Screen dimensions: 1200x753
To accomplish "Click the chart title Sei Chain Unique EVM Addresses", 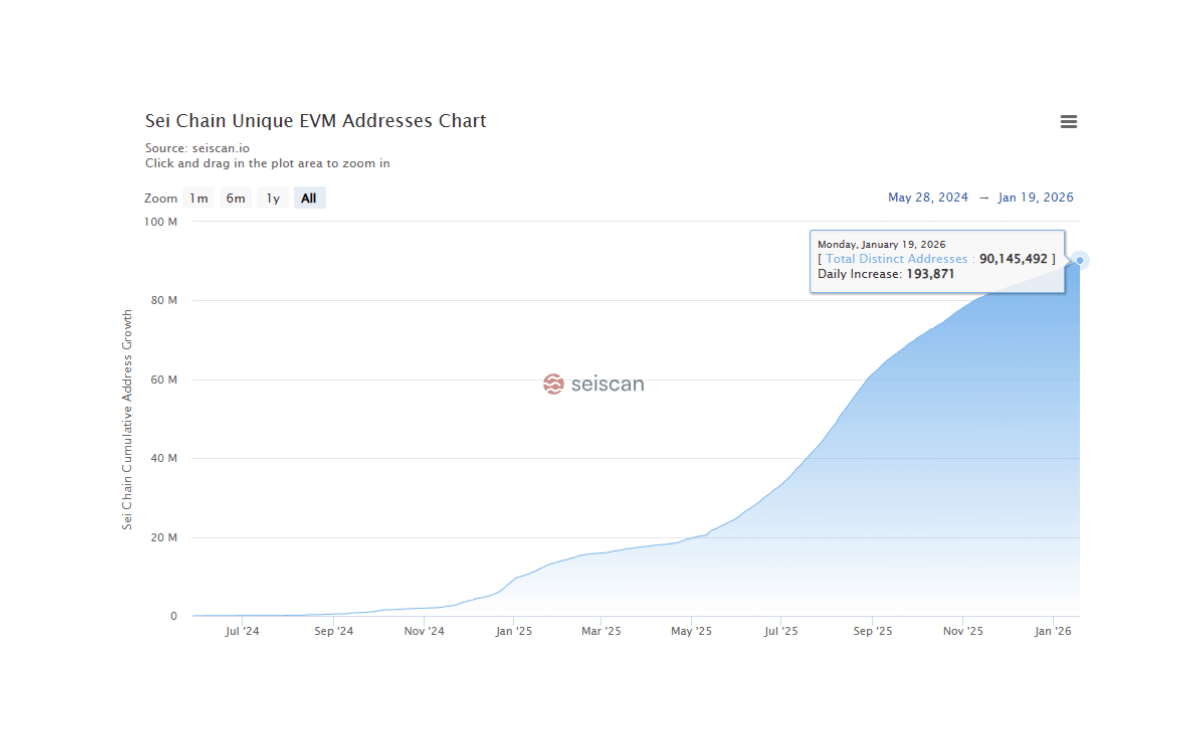I will click(x=315, y=120).
